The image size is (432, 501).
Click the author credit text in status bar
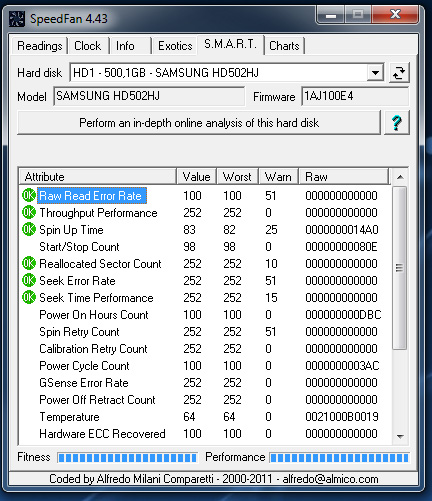[214, 479]
